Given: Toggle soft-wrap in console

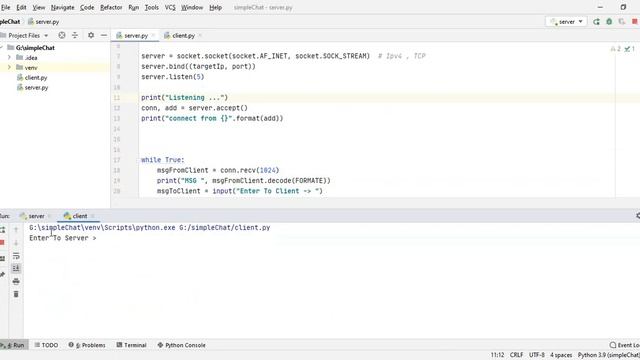Looking at the screenshot, I should pyautogui.click(x=16, y=256).
